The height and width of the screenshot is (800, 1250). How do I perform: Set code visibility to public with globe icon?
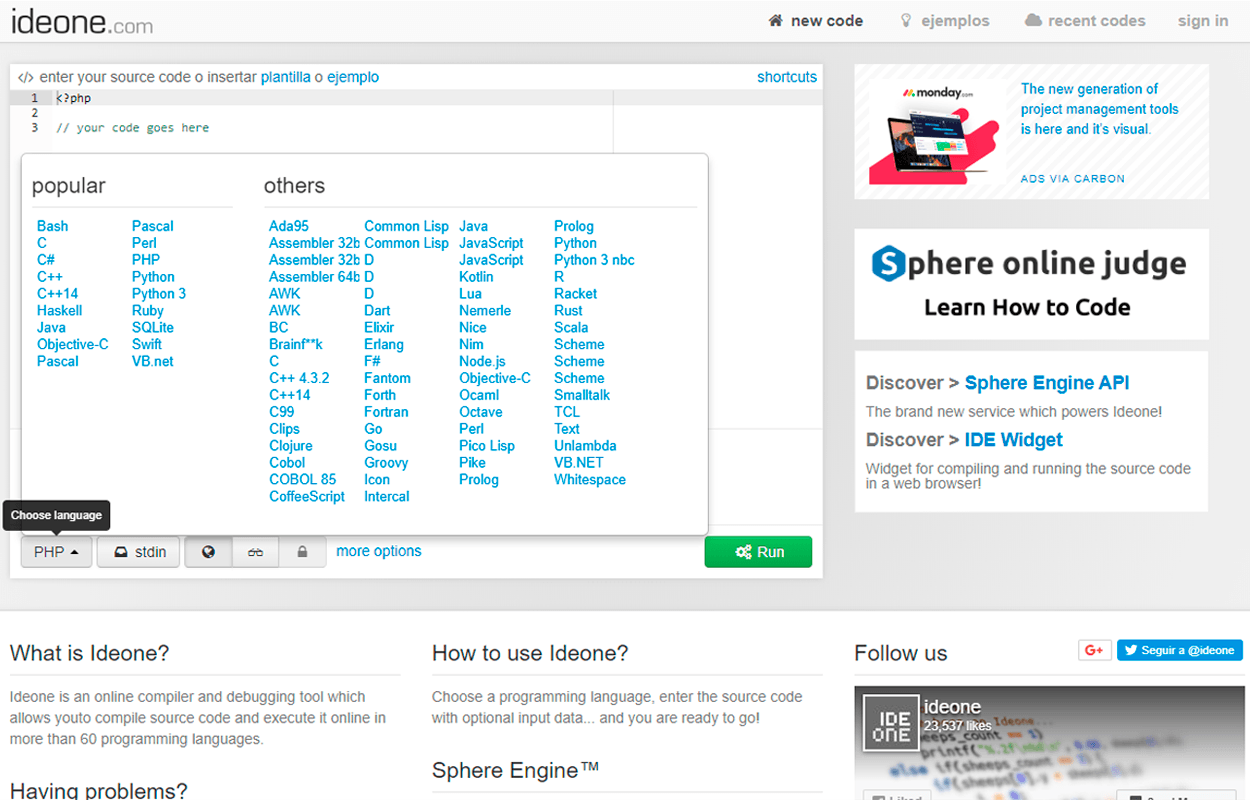click(x=208, y=552)
